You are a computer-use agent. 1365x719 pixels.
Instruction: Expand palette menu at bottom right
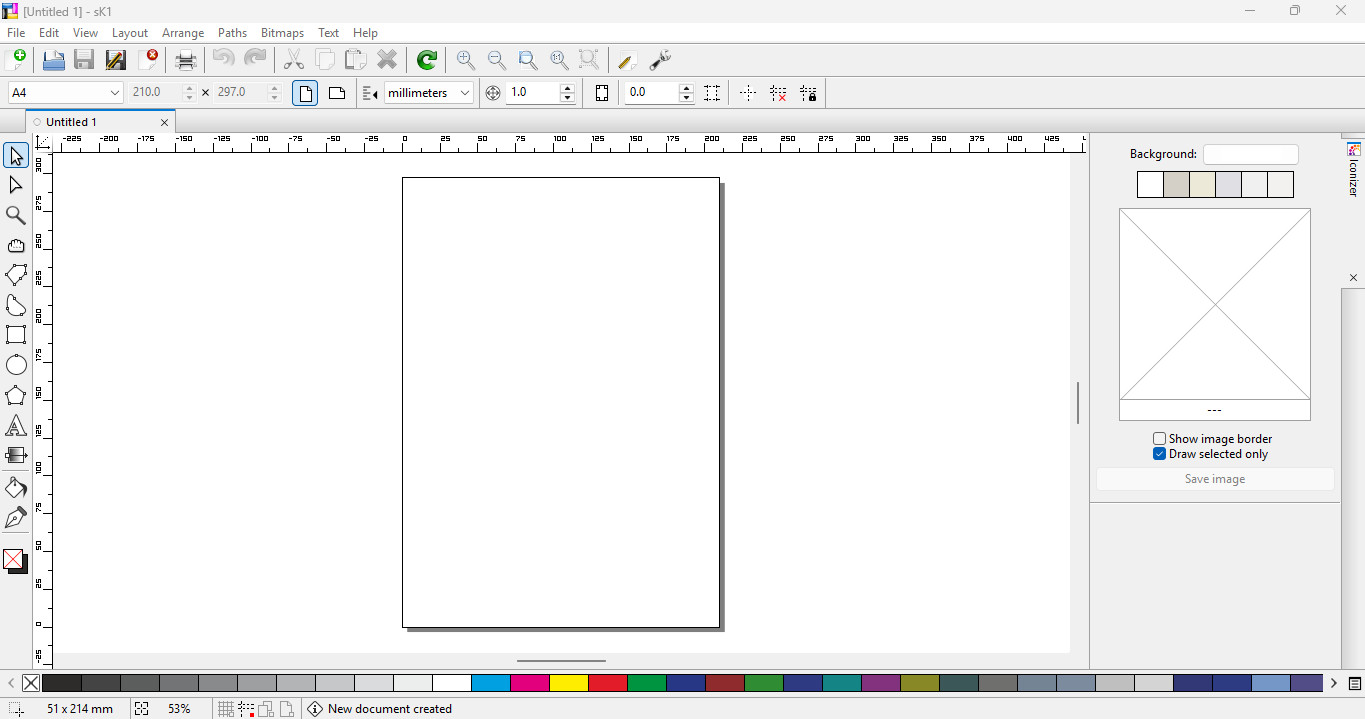coord(1355,684)
